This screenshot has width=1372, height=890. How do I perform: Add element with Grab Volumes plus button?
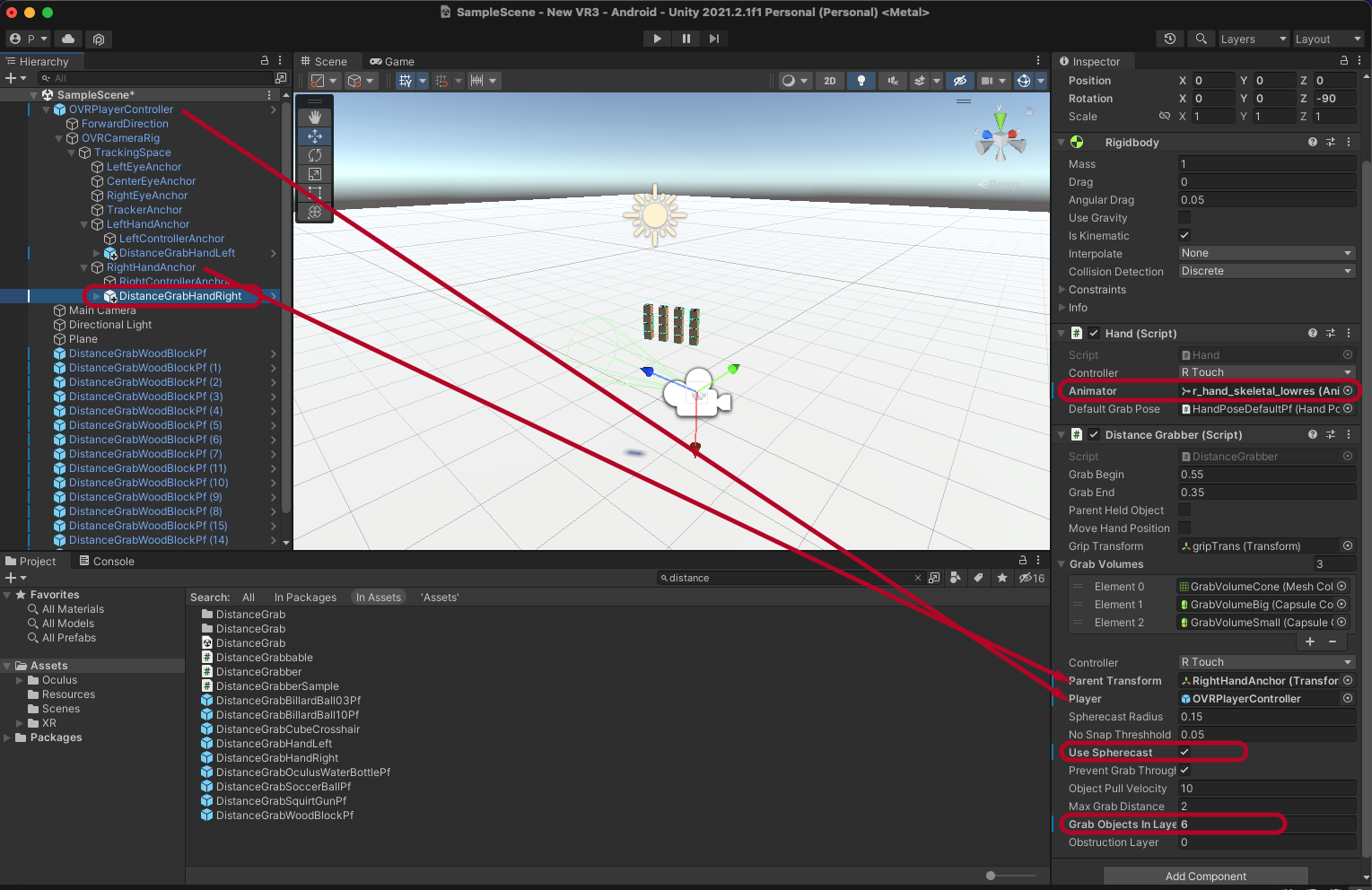click(1310, 641)
